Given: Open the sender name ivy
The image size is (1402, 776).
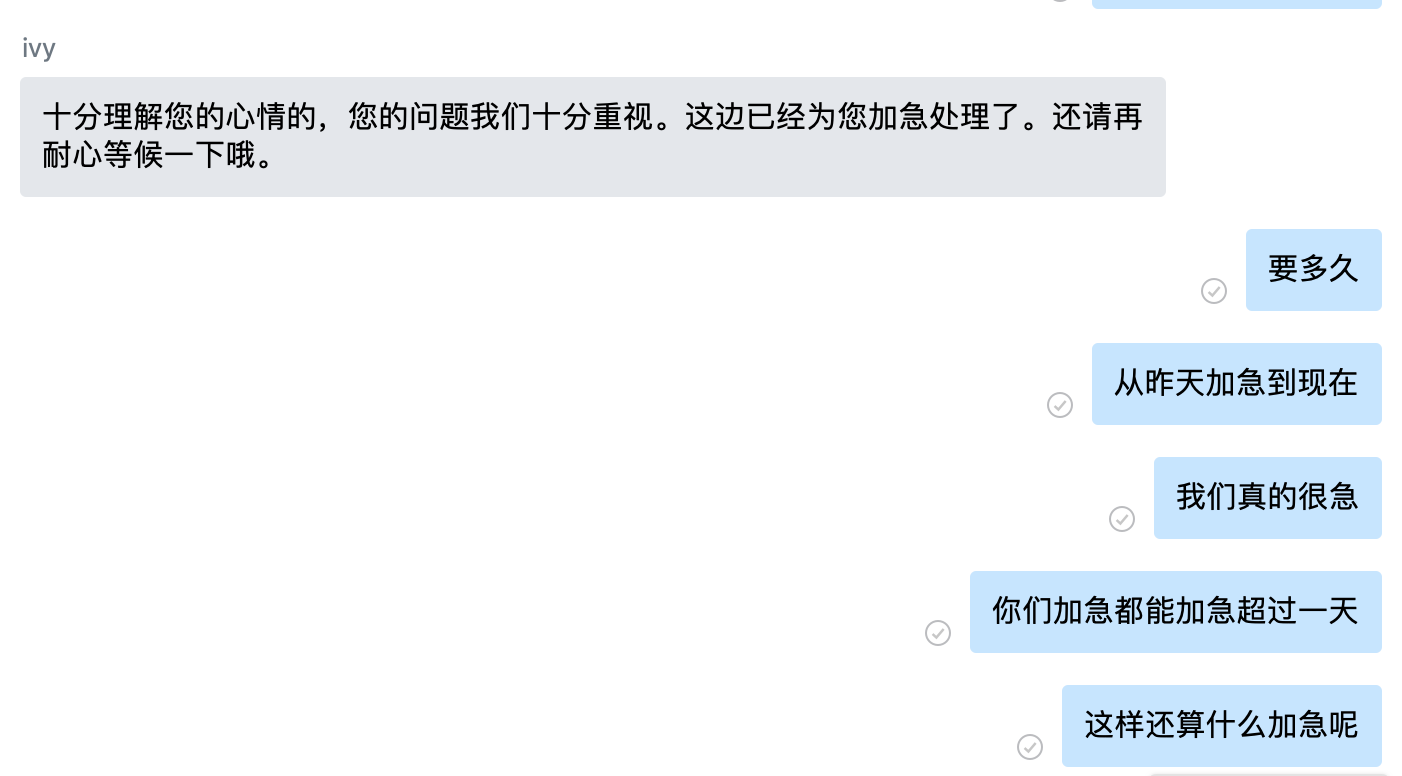Looking at the screenshot, I should [x=39, y=49].
